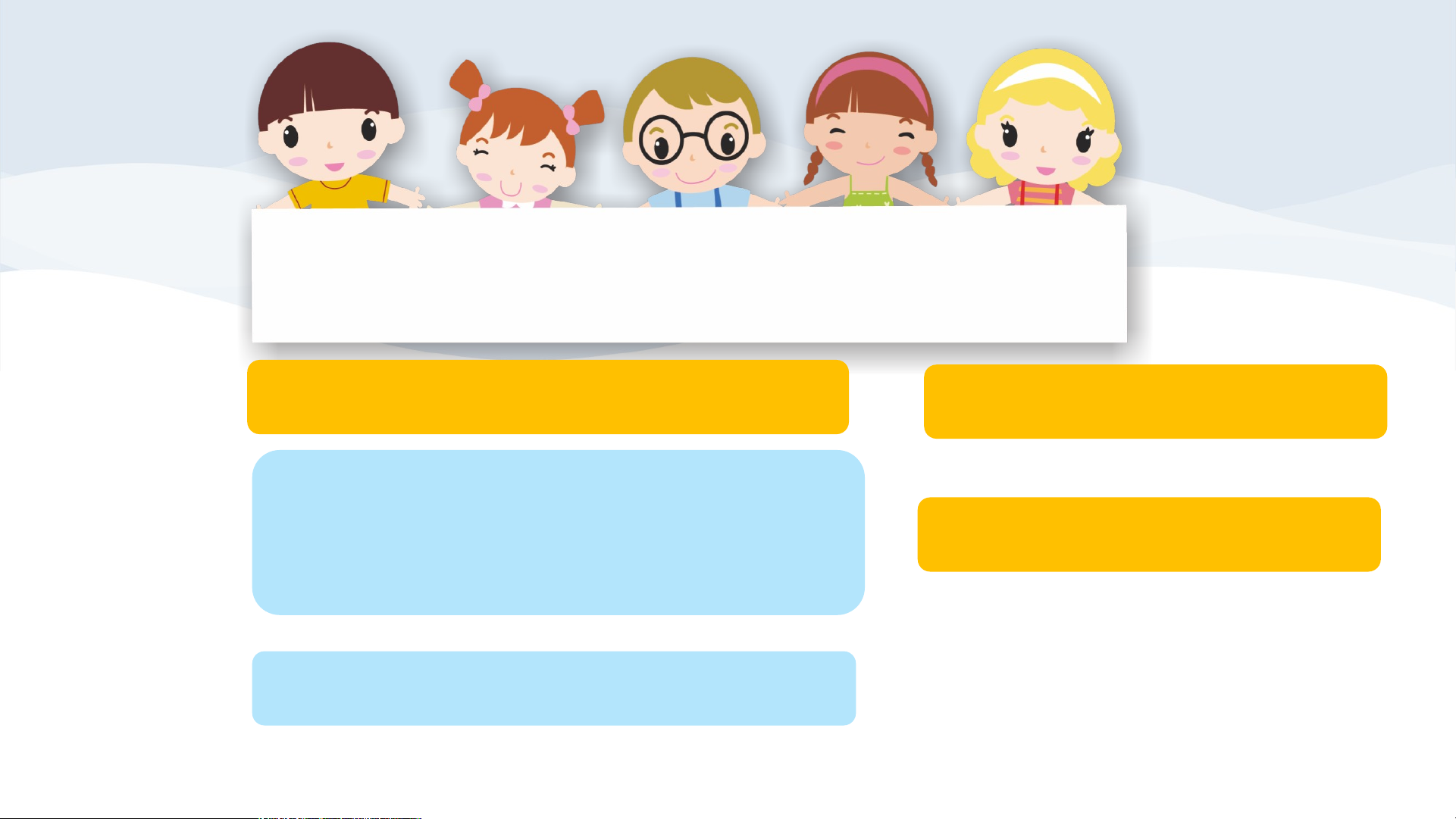Select the wide yellow box below the banner
1456x819 pixels.
[x=548, y=397]
